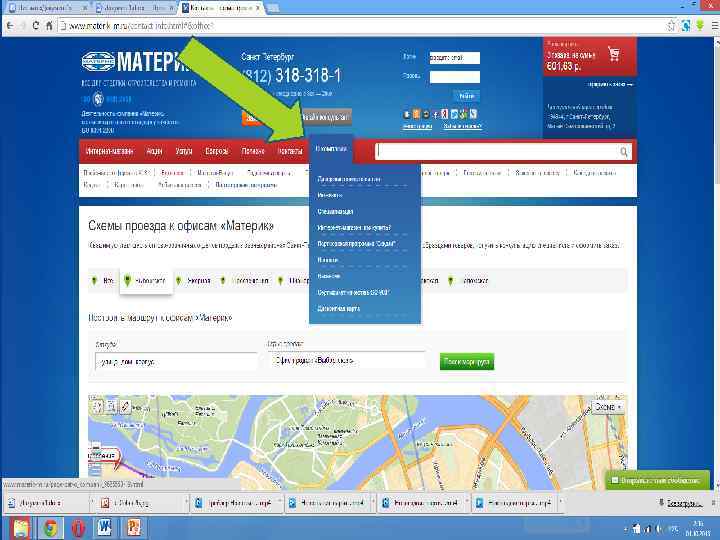Select the first item in О компании dropdown

pyautogui.click(x=349, y=179)
